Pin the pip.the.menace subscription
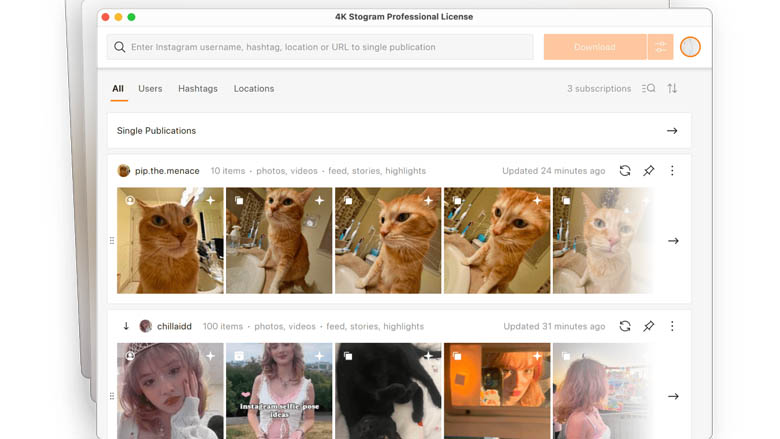The width and height of the screenshot is (780, 439). pos(649,171)
